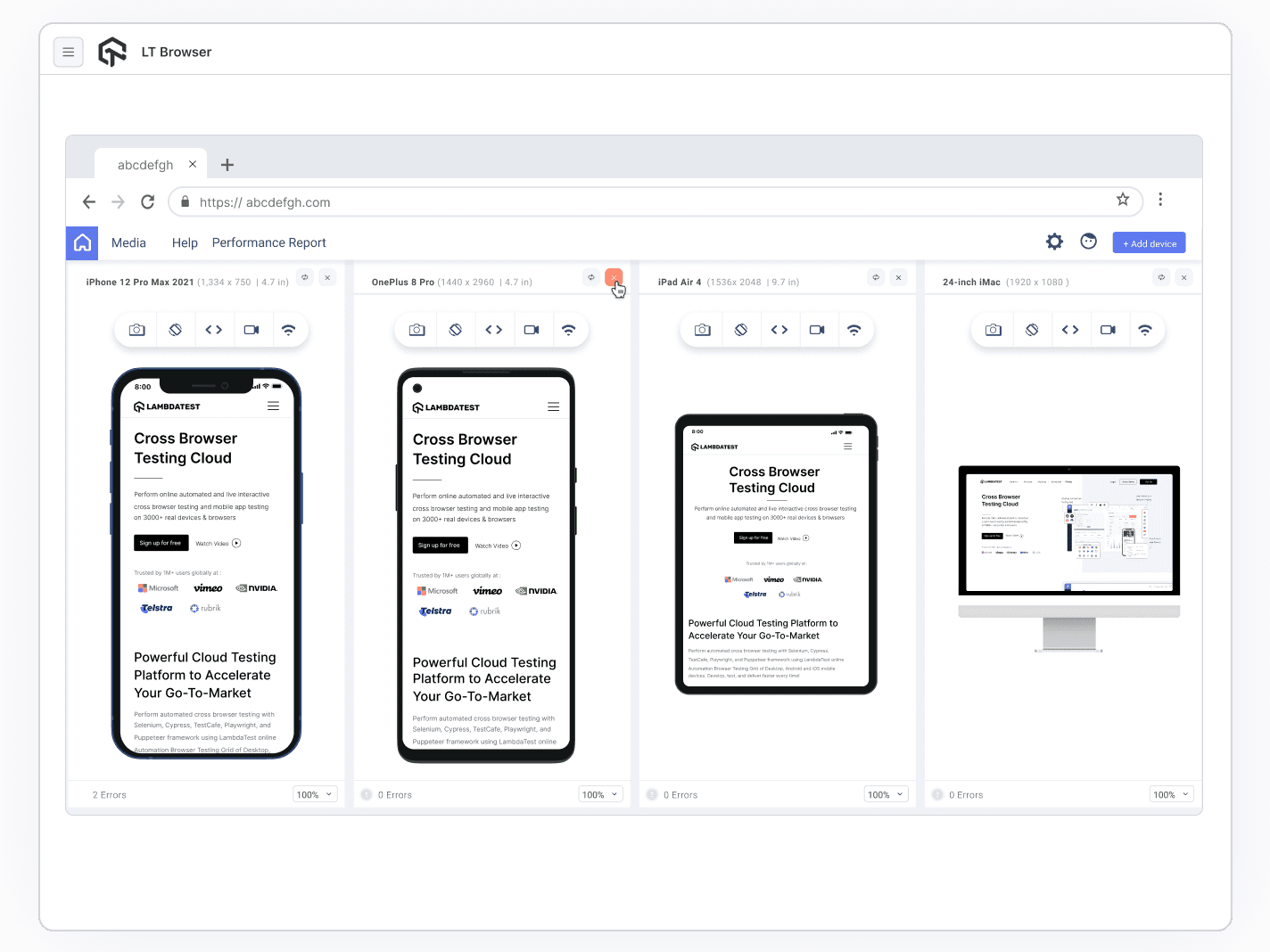Reload the abcdefgh.com page
Image resolution: width=1270 pixels, height=952 pixels.
point(147,201)
